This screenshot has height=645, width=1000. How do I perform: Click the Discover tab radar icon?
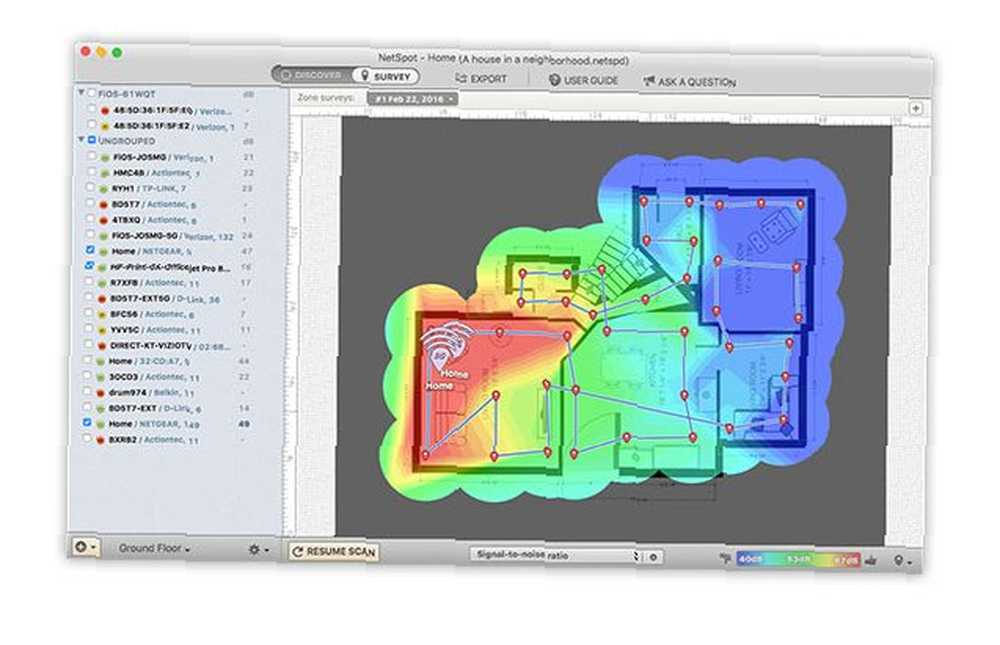click(x=286, y=75)
